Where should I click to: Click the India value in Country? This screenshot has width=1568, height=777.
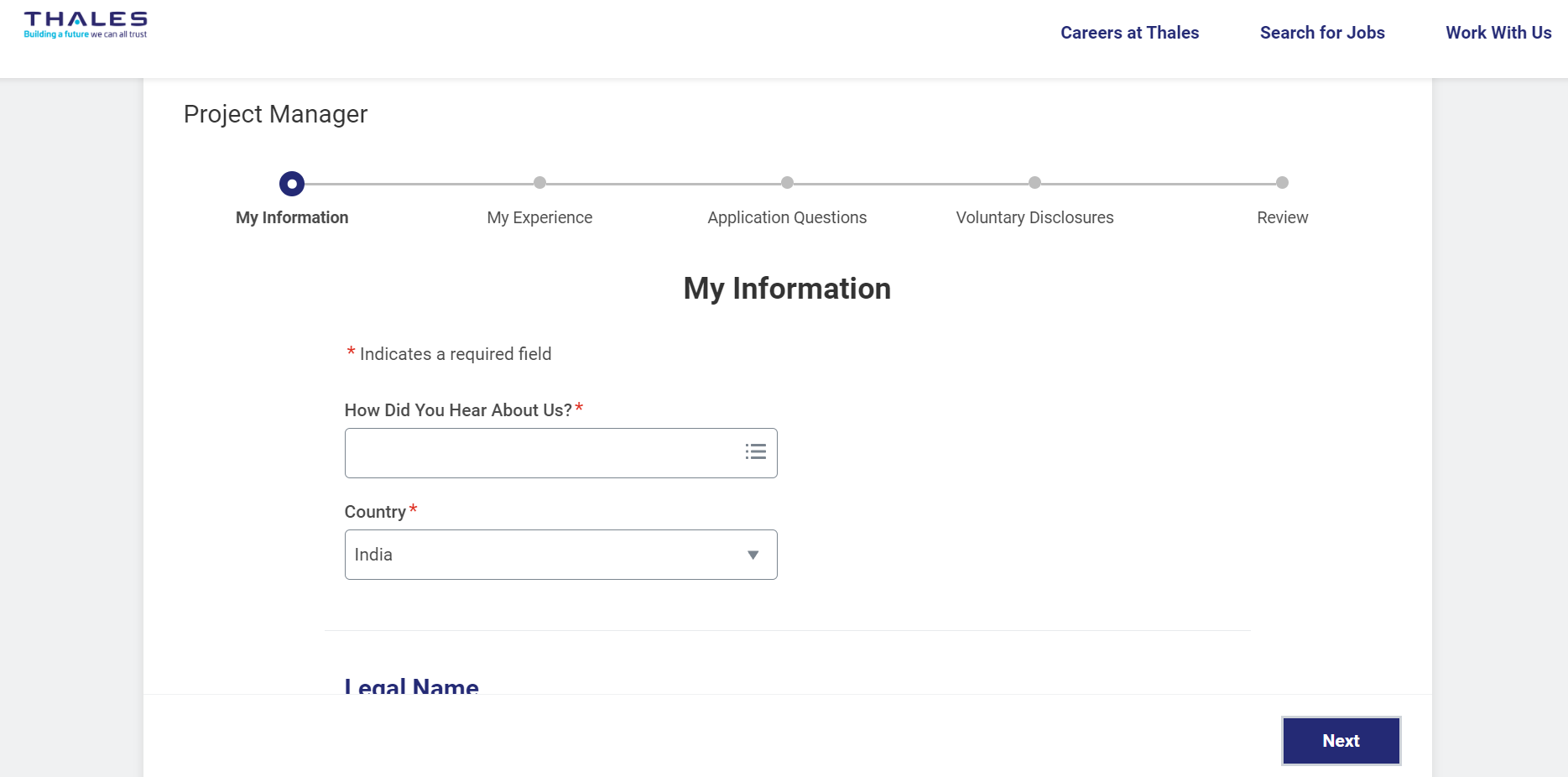373,555
